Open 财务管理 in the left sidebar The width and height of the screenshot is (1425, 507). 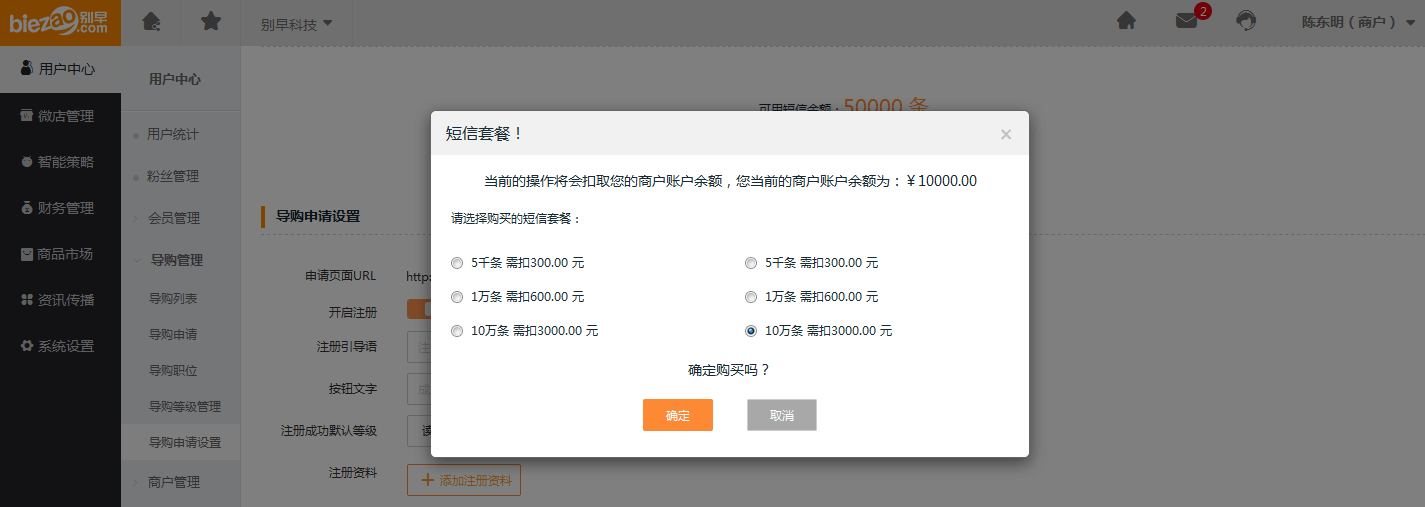(x=60, y=208)
